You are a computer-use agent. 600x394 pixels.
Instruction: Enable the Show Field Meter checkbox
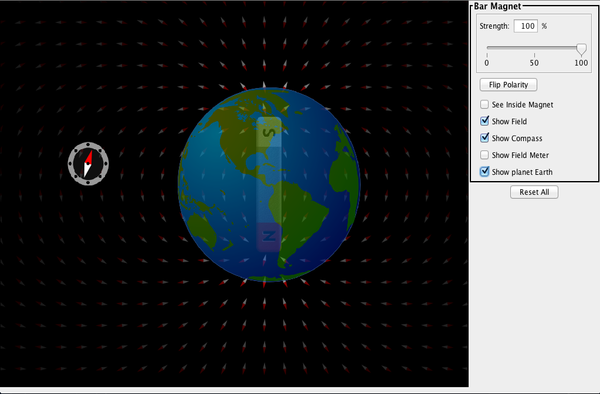point(484,155)
